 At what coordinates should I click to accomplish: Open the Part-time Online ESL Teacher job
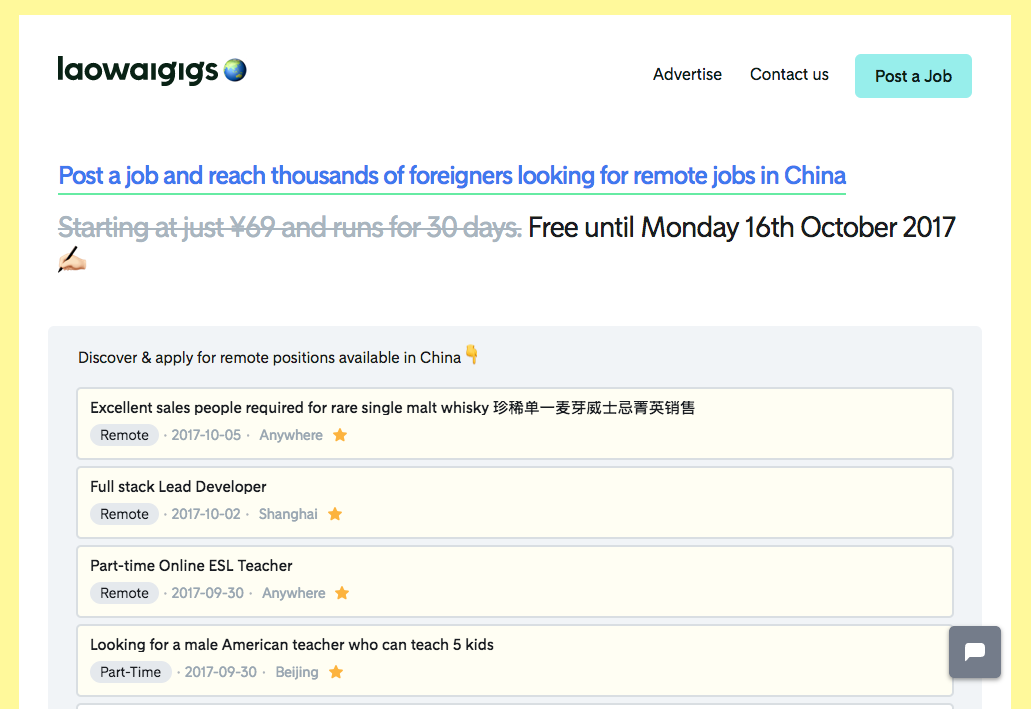coord(515,581)
